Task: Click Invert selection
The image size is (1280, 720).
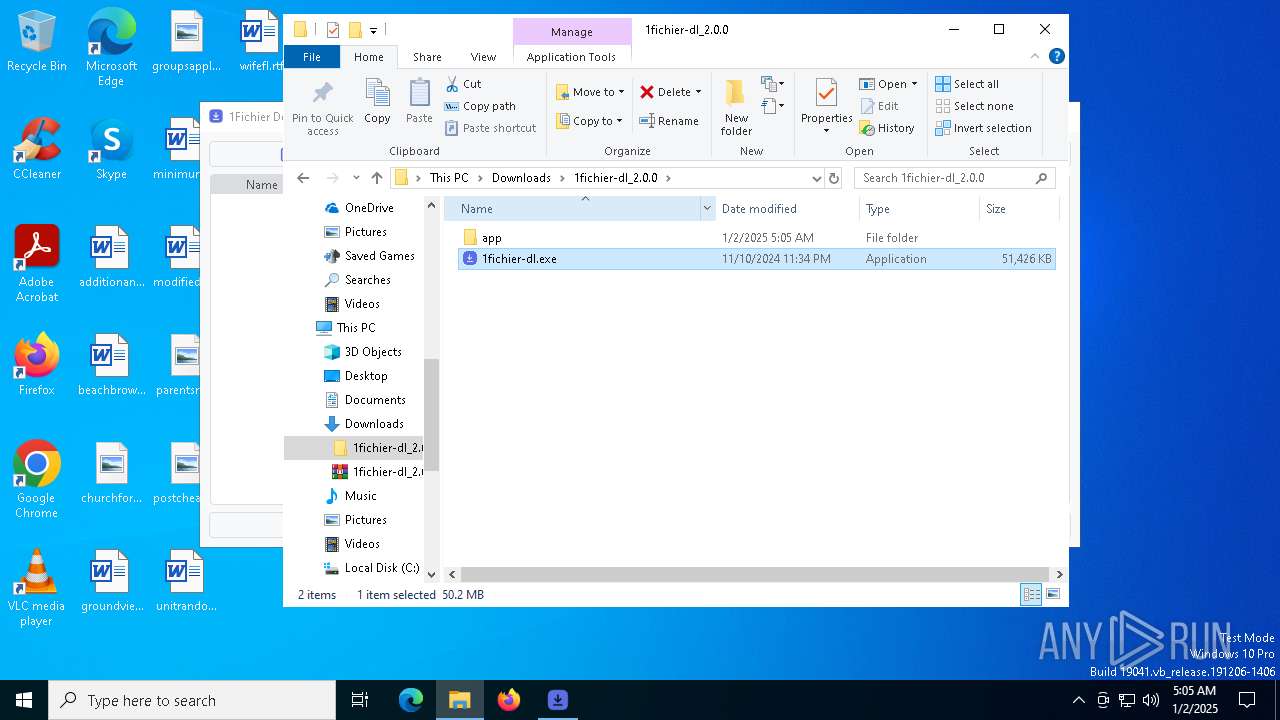Action: (x=983, y=128)
